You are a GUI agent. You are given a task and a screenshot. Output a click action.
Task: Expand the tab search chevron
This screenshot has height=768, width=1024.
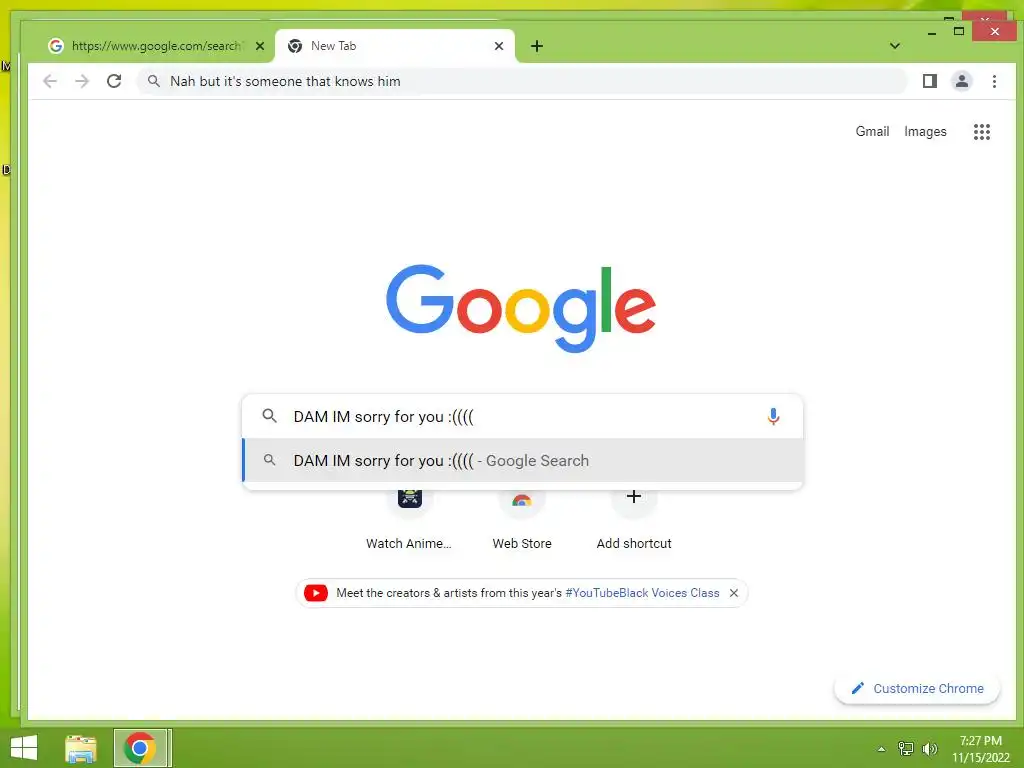pyautogui.click(x=895, y=46)
